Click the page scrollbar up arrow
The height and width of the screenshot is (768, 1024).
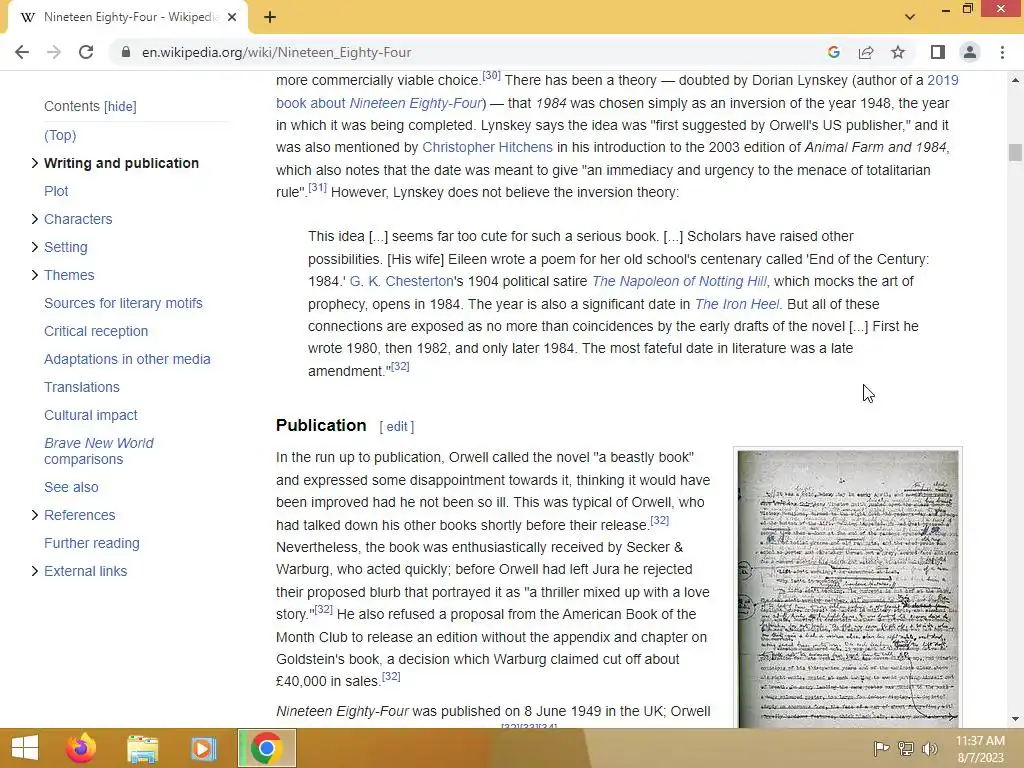click(x=1015, y=80)
